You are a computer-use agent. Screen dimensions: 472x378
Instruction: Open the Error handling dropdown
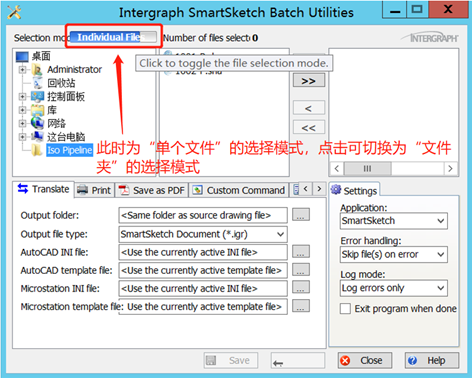click(394, 254)
